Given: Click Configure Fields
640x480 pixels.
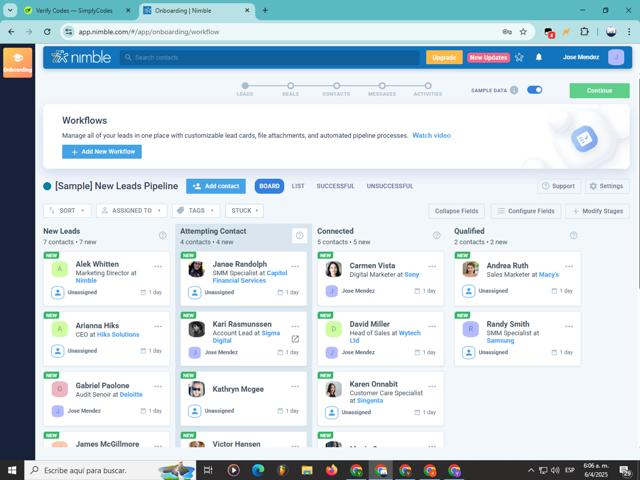Looking at the screenshot, I should (x=526, y=211).
